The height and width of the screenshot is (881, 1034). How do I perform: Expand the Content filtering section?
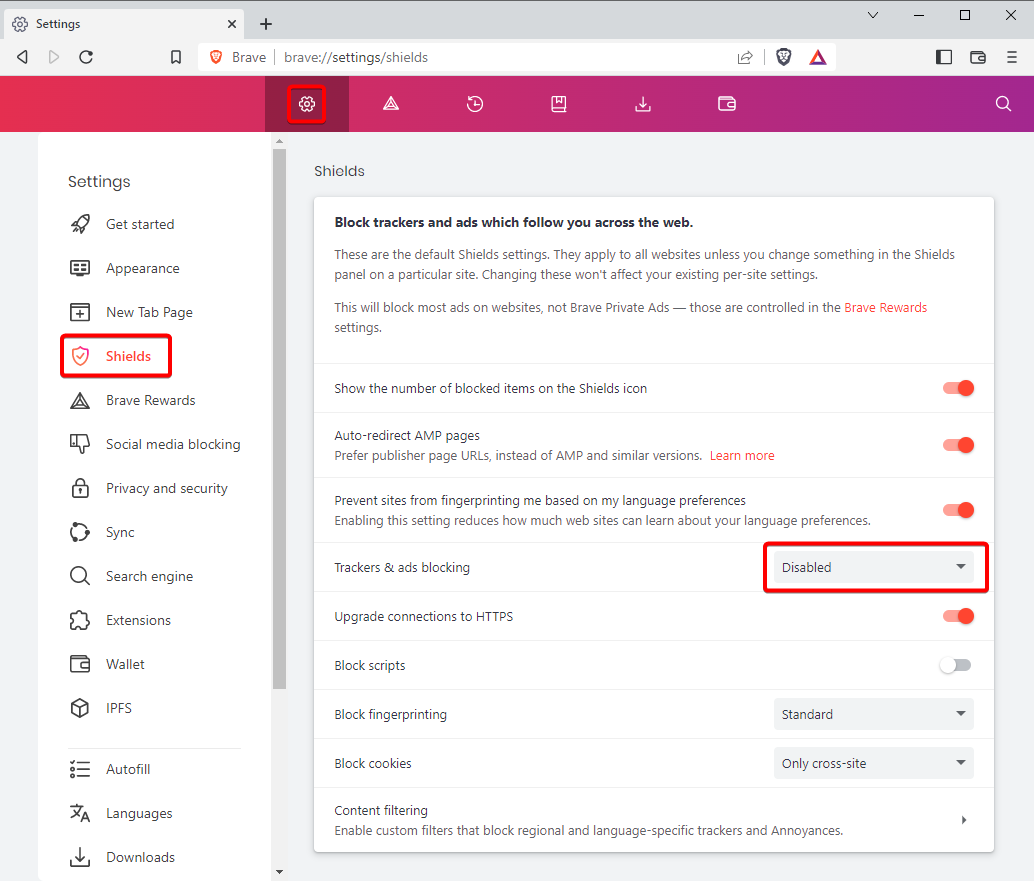click(654, 820)
